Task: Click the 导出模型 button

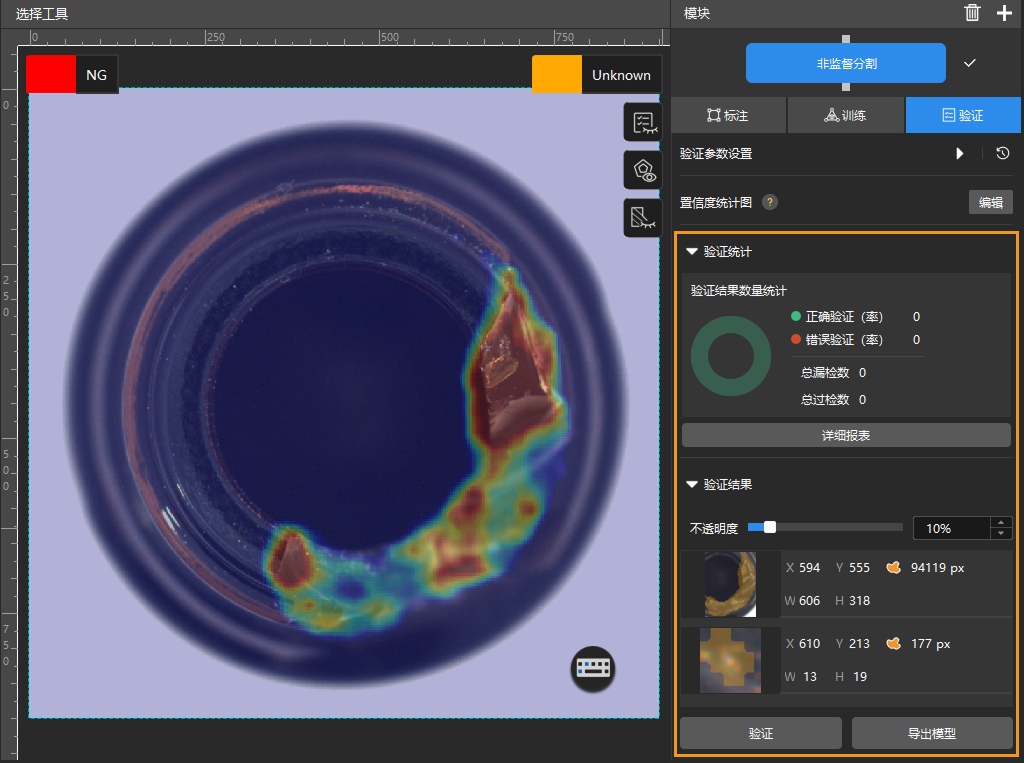Action: pos(932,733)
